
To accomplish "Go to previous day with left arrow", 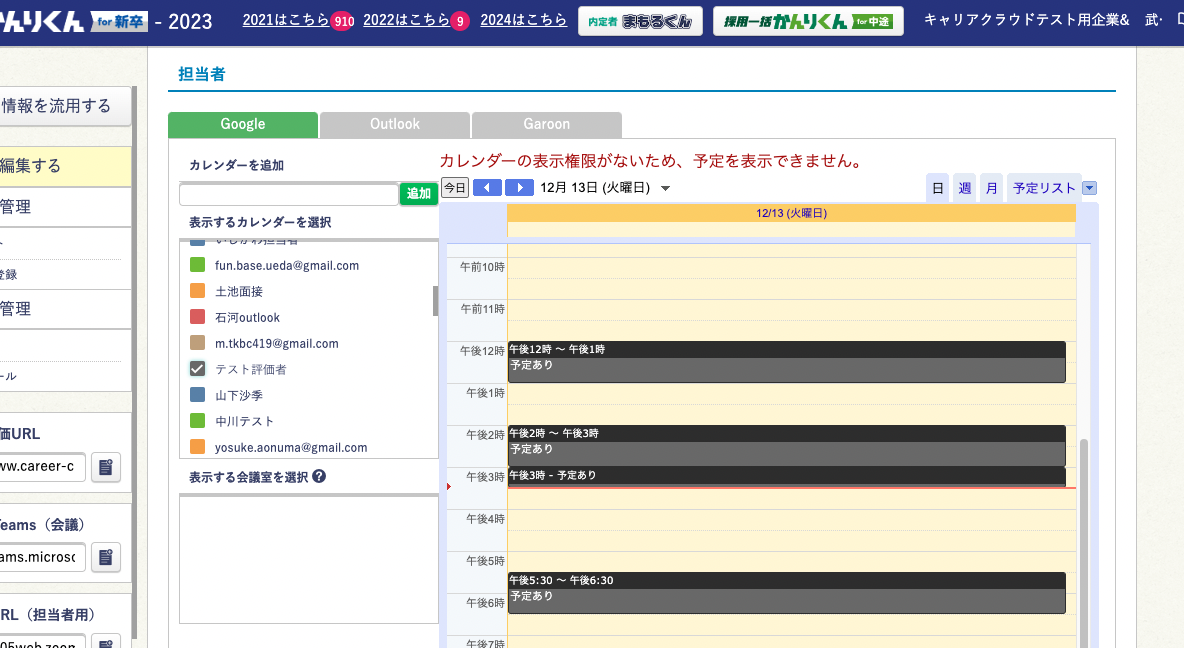I will 487,188.
